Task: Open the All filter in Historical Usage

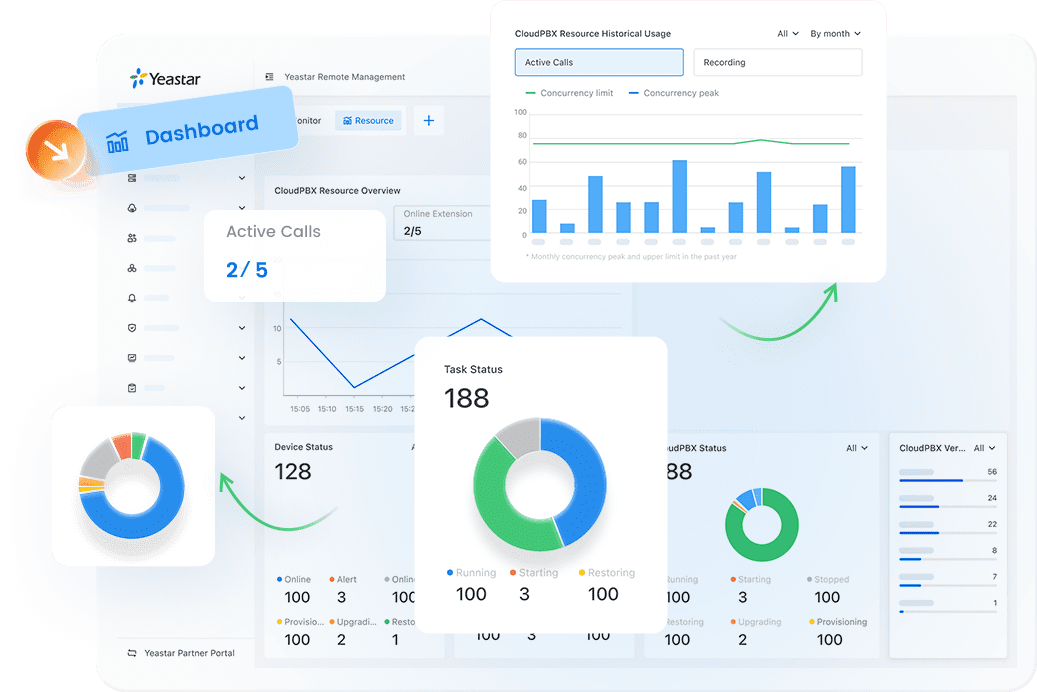Action: coord(788,34)
